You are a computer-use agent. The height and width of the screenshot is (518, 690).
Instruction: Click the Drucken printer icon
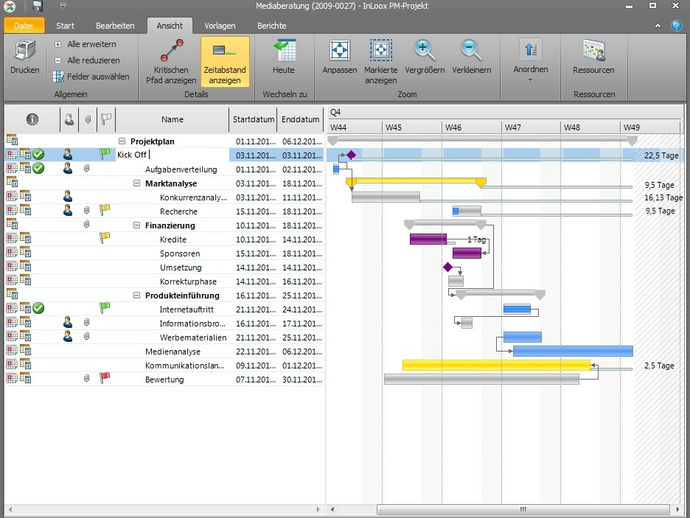[x=25, y=51]
